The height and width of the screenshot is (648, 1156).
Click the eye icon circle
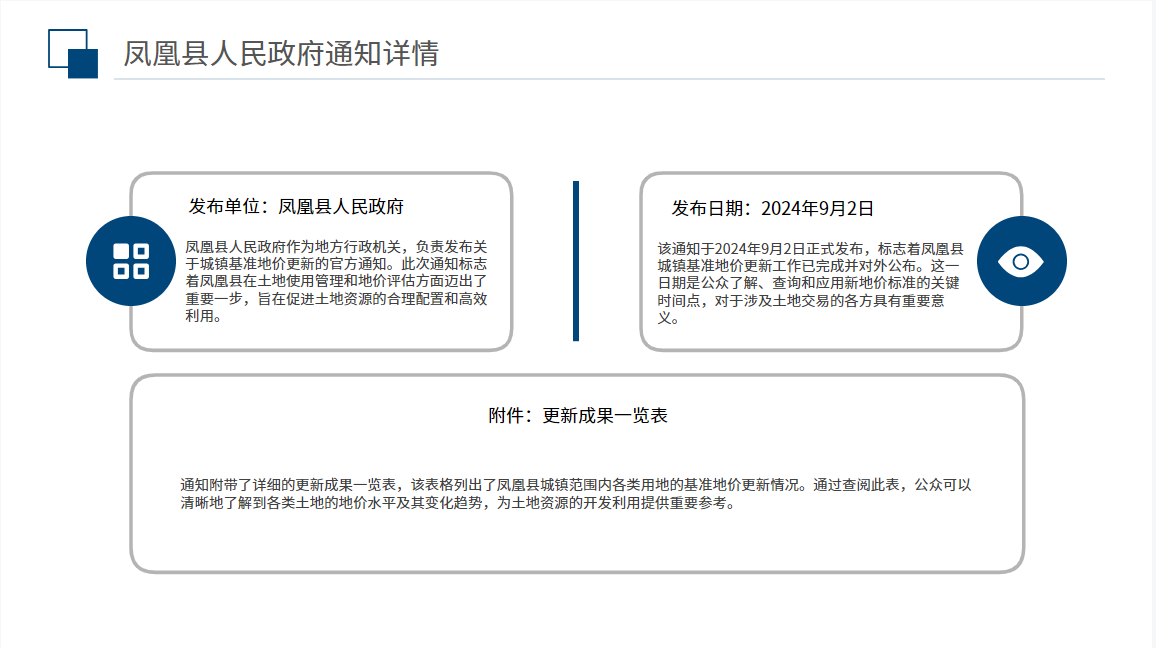click(x=1021, y=261)
